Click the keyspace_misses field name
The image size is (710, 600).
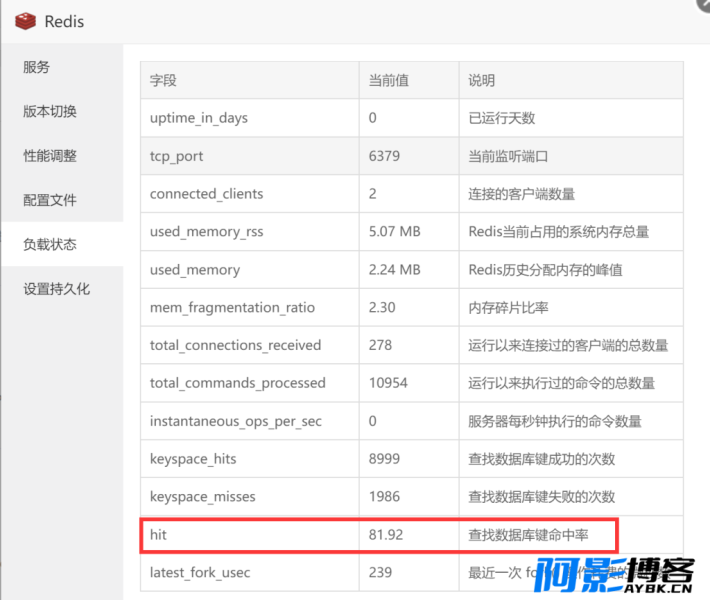click(x=202, y=497)
